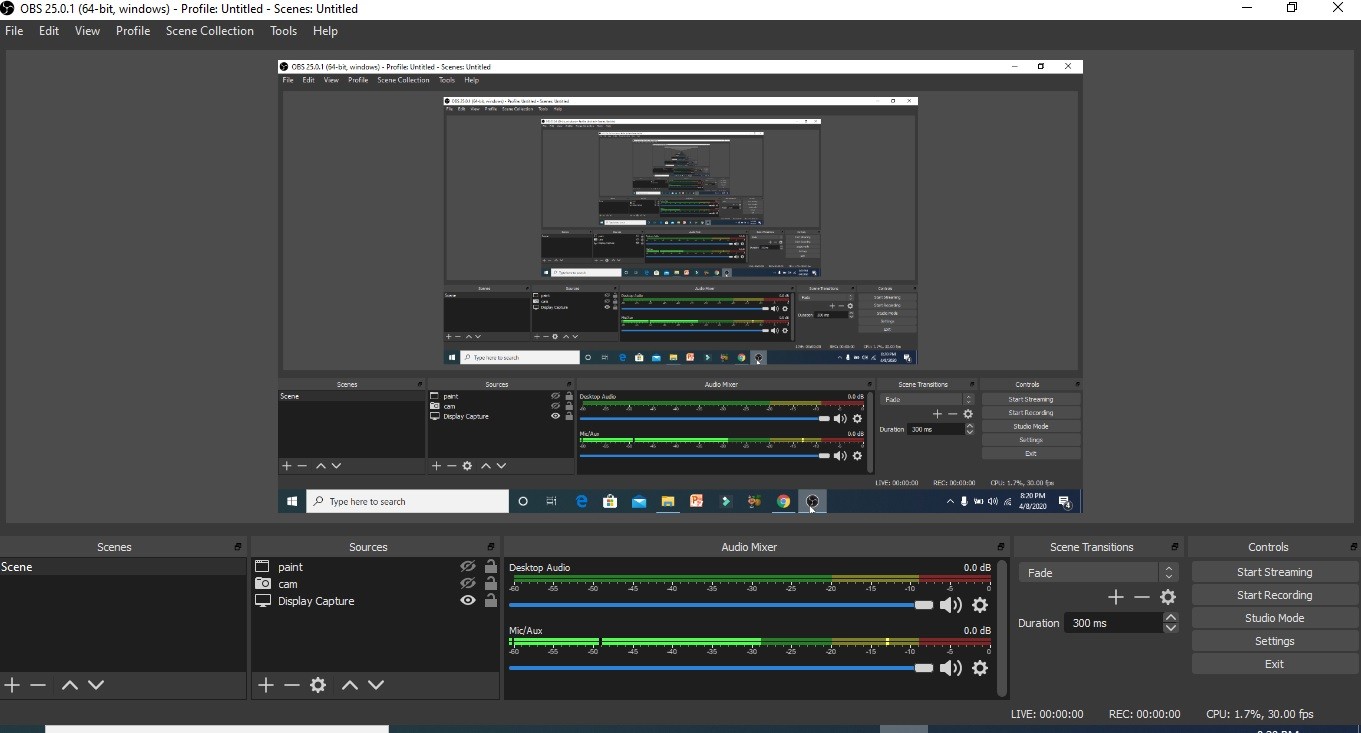
Task: Click the CPU: 1.7%, 30.00 fps status
Action: coord(1260,714)
